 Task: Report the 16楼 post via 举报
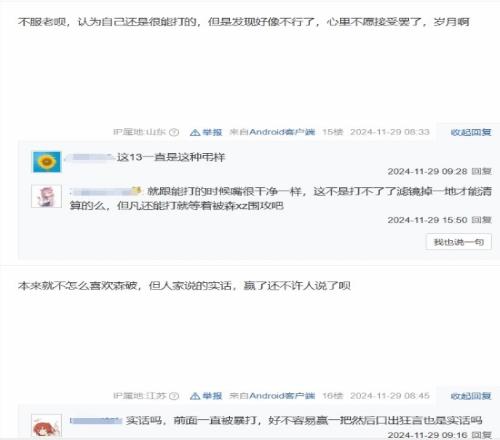tap(212, 396)
